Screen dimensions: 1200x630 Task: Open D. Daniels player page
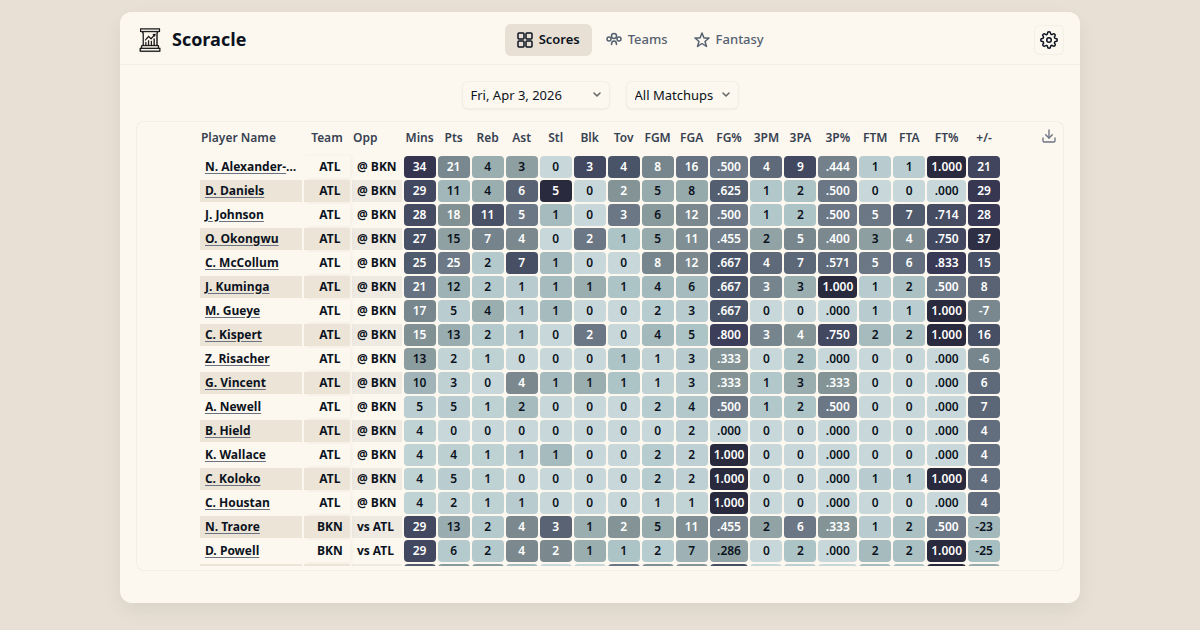pos(235,191)
